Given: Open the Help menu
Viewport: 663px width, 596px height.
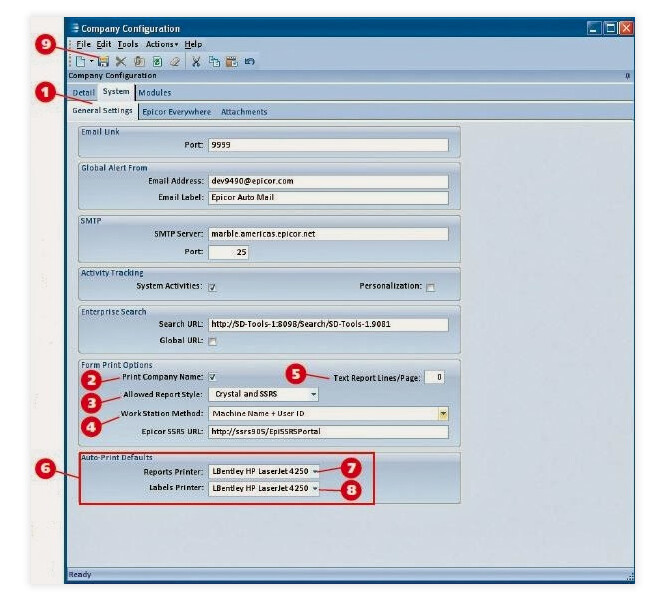Looking at the screenshot, I should pos(193,44).
